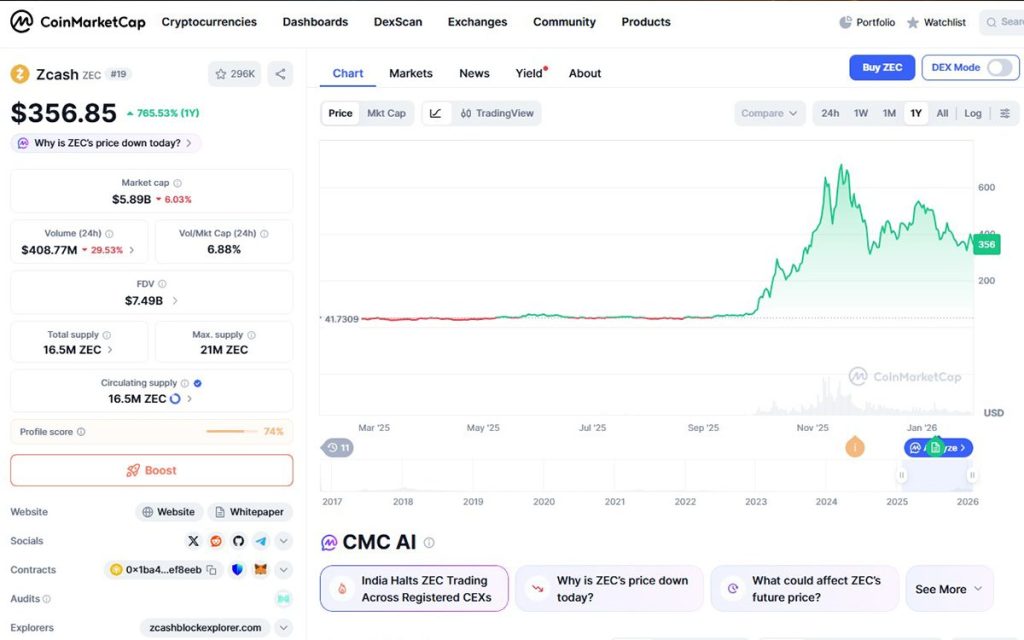Add Zcash to watchlist via 296K star
Screen dimensions: 1024x640
pos(234,73)
